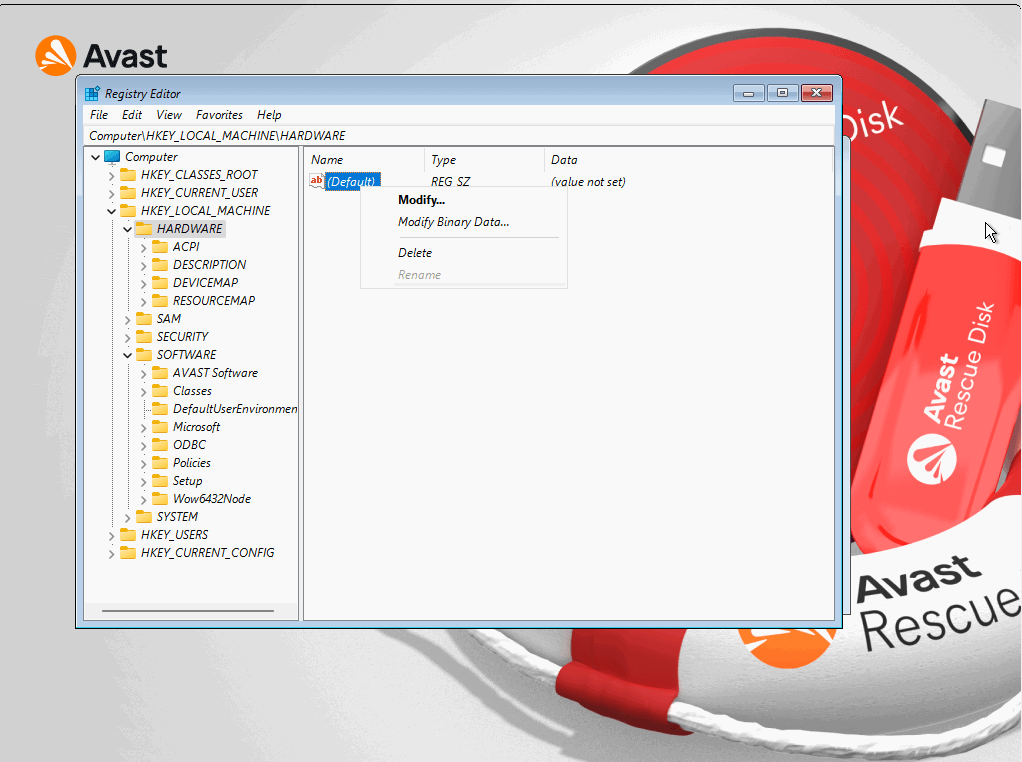Click the HKEY_LOCAL_MACHINE folder icon

pos(128,211)
